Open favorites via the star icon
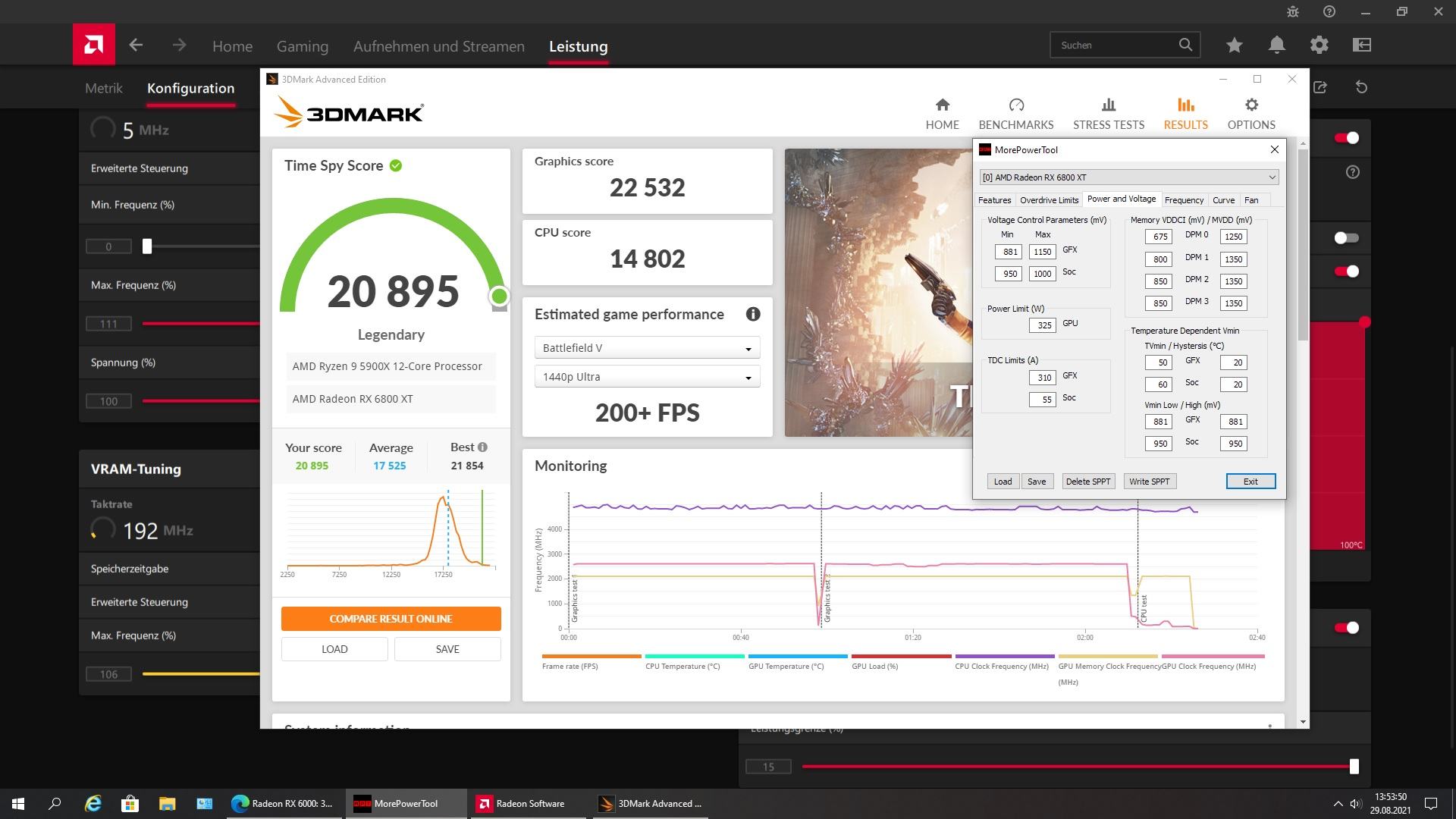This screenshot has height=819, width=1456. (1235, 45)
